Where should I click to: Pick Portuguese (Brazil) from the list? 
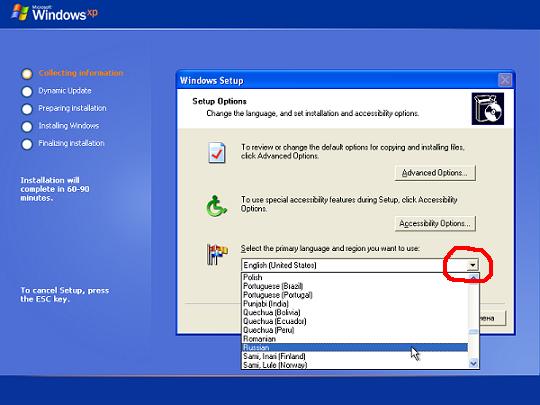(x=355, y=286)
